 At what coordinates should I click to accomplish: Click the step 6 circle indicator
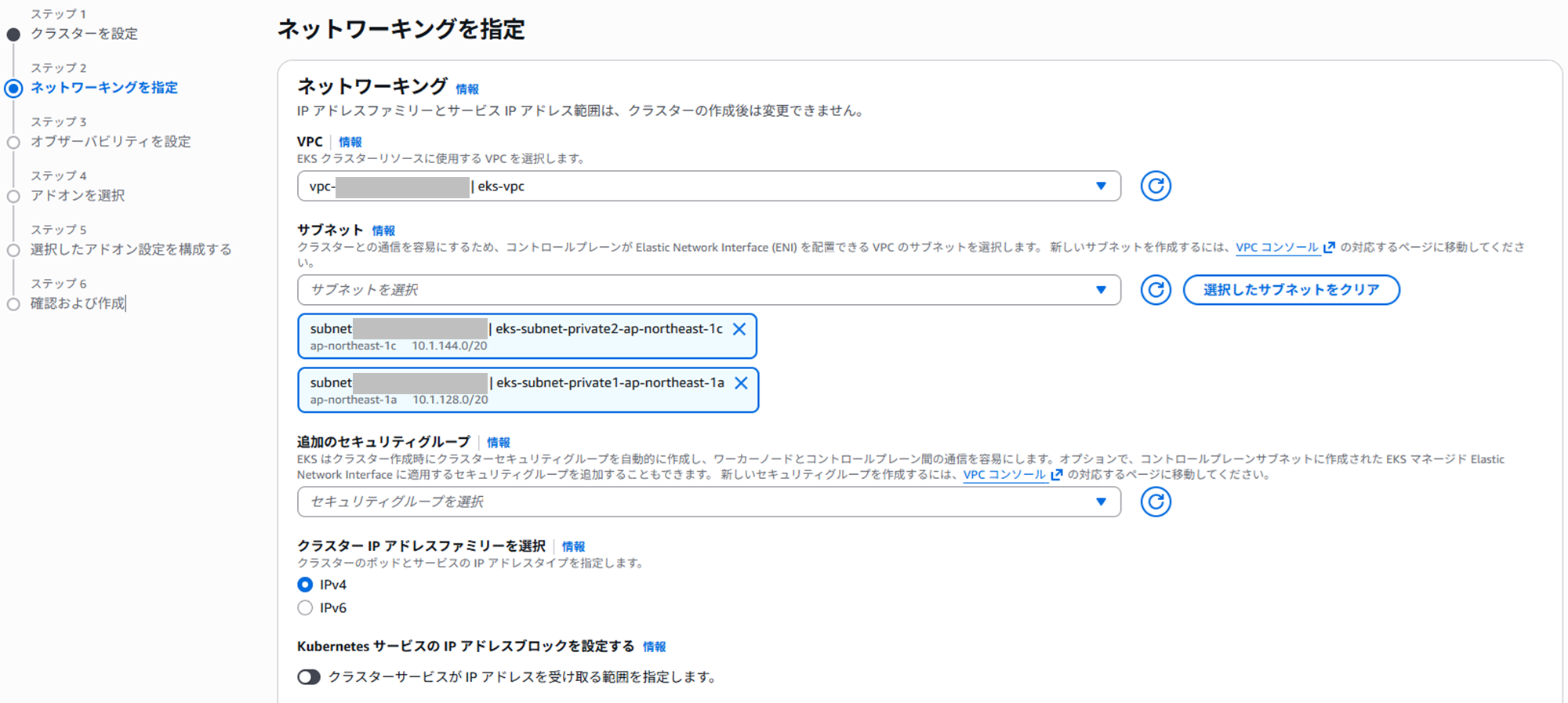coord(13,304)
